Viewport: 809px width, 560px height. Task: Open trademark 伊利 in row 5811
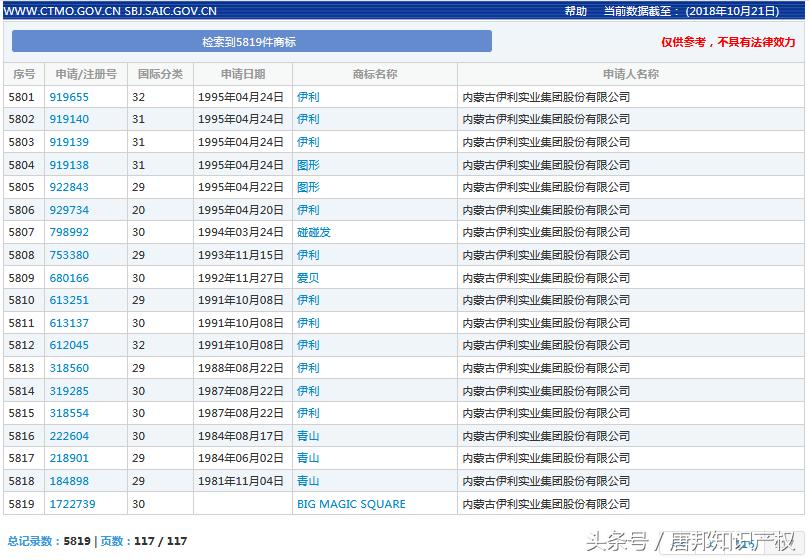pyautogui.click(x=308, y=323)
